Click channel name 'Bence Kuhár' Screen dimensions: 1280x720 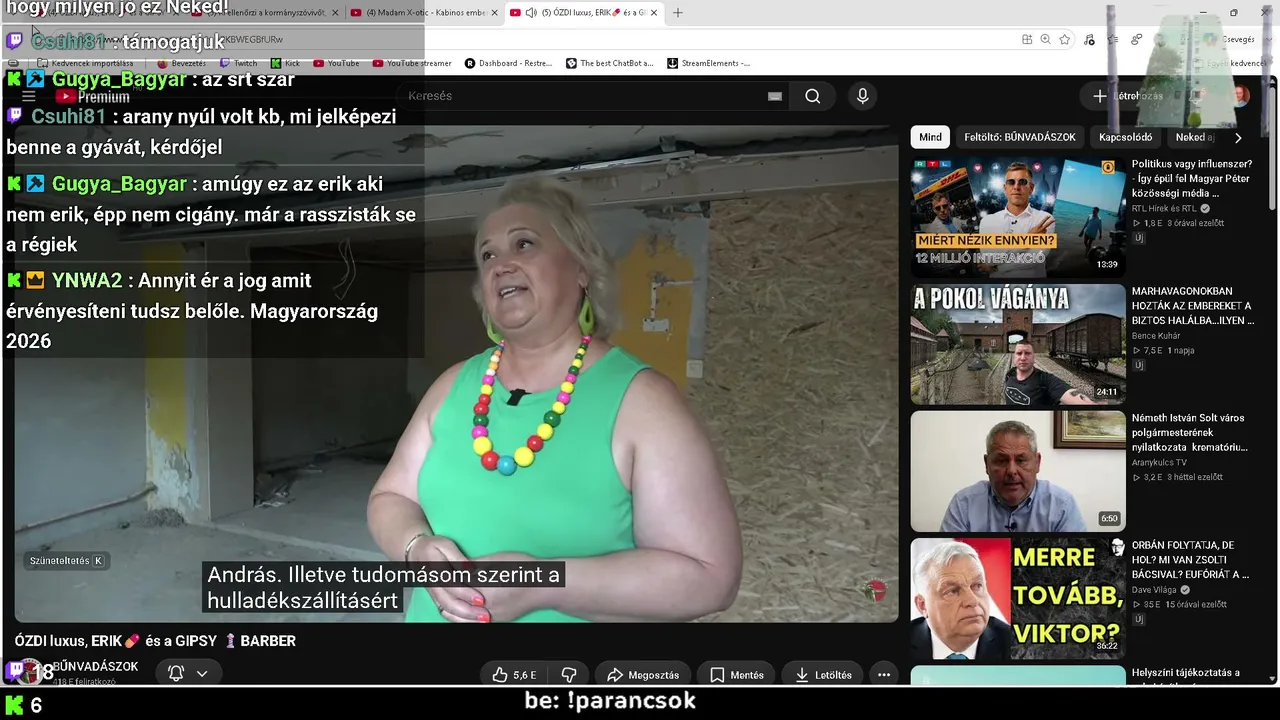point(1156,336)
